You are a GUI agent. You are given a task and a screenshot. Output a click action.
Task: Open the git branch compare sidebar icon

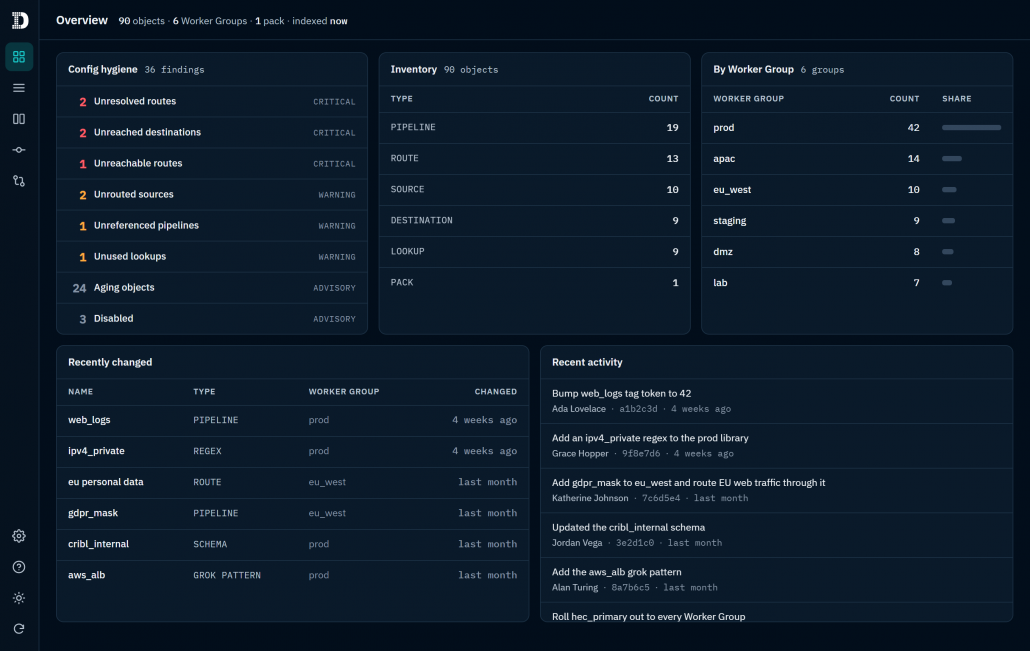tap(19, 181)
